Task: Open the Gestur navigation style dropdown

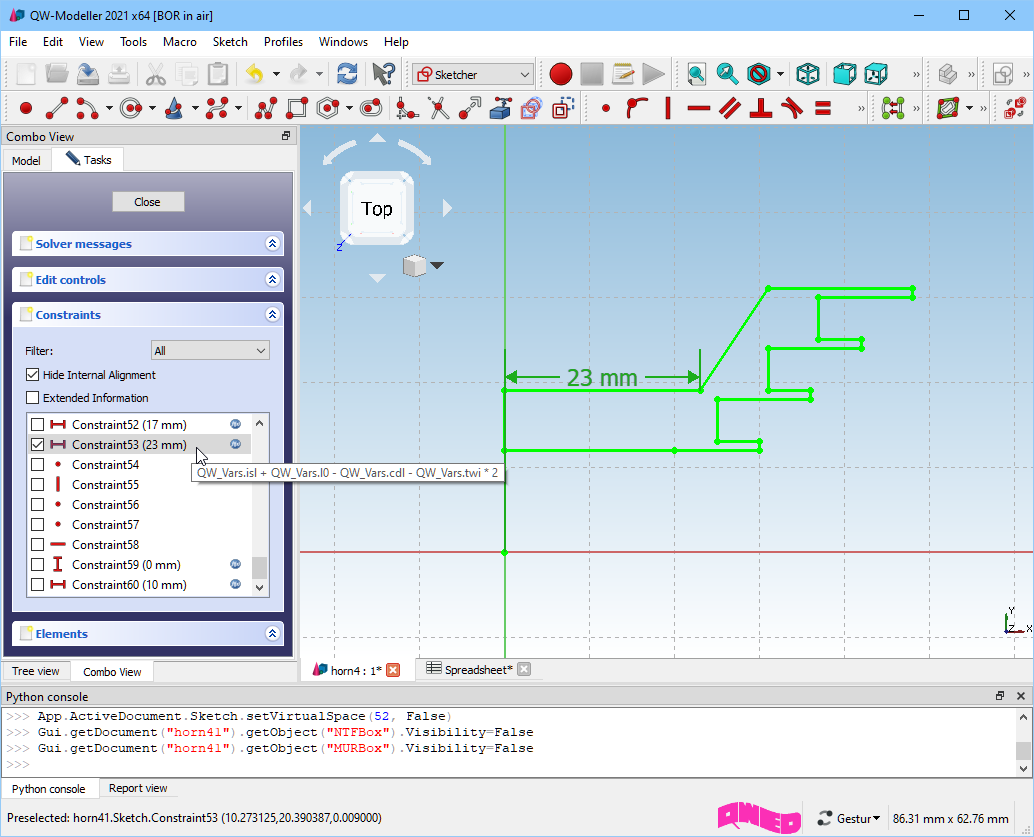Action: click(x=849, y=819)
